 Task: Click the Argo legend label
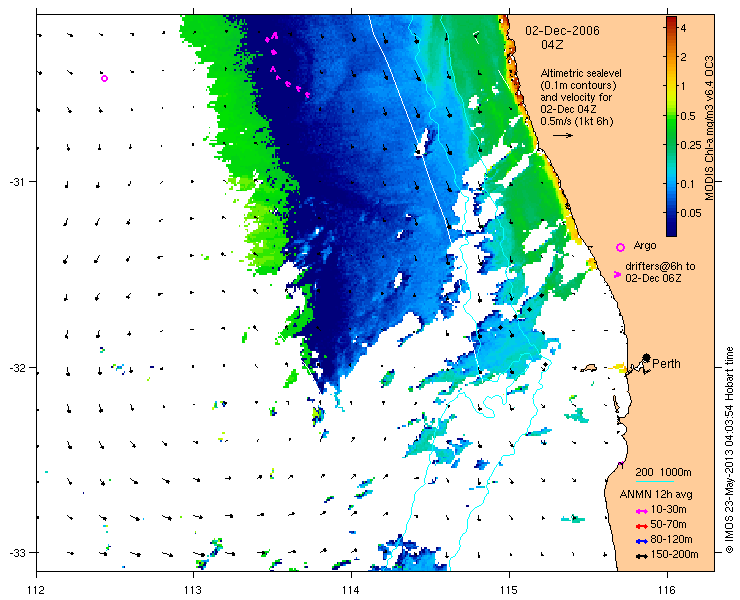click(645, 245)
